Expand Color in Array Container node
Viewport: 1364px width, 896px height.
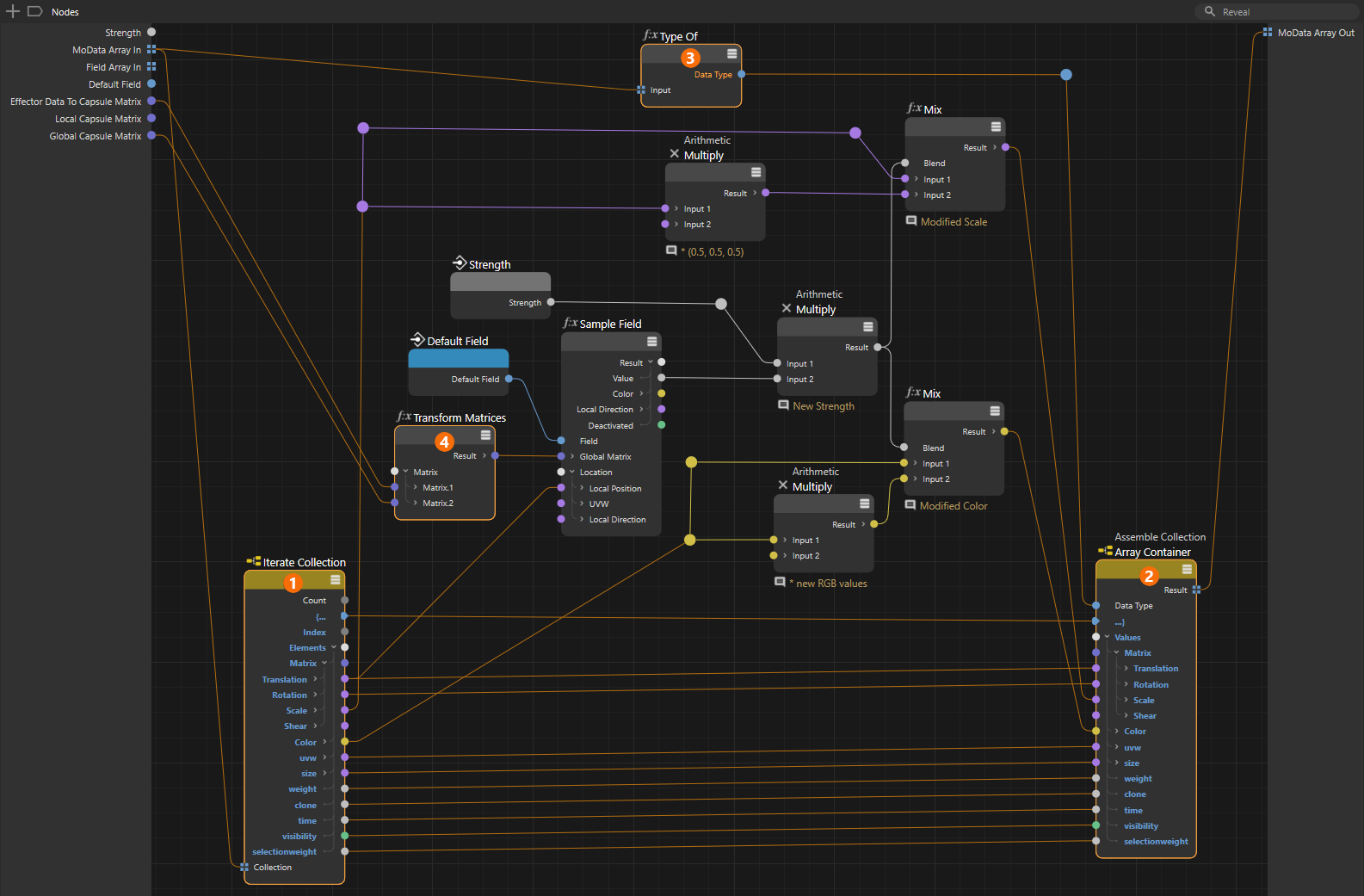coord(1116,731)
